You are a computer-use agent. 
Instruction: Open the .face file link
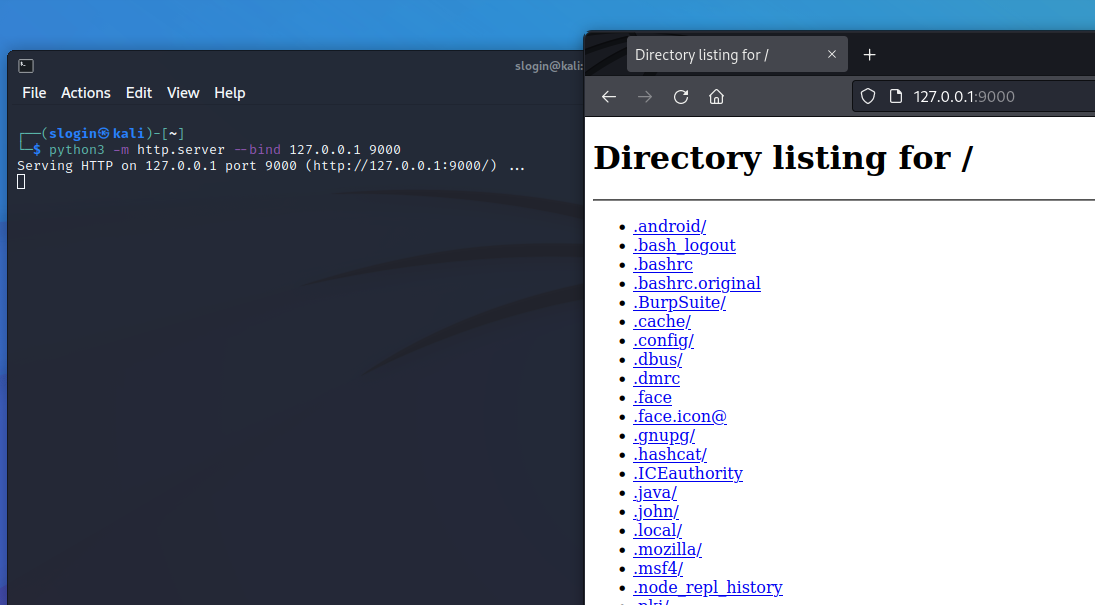point(652,398)
